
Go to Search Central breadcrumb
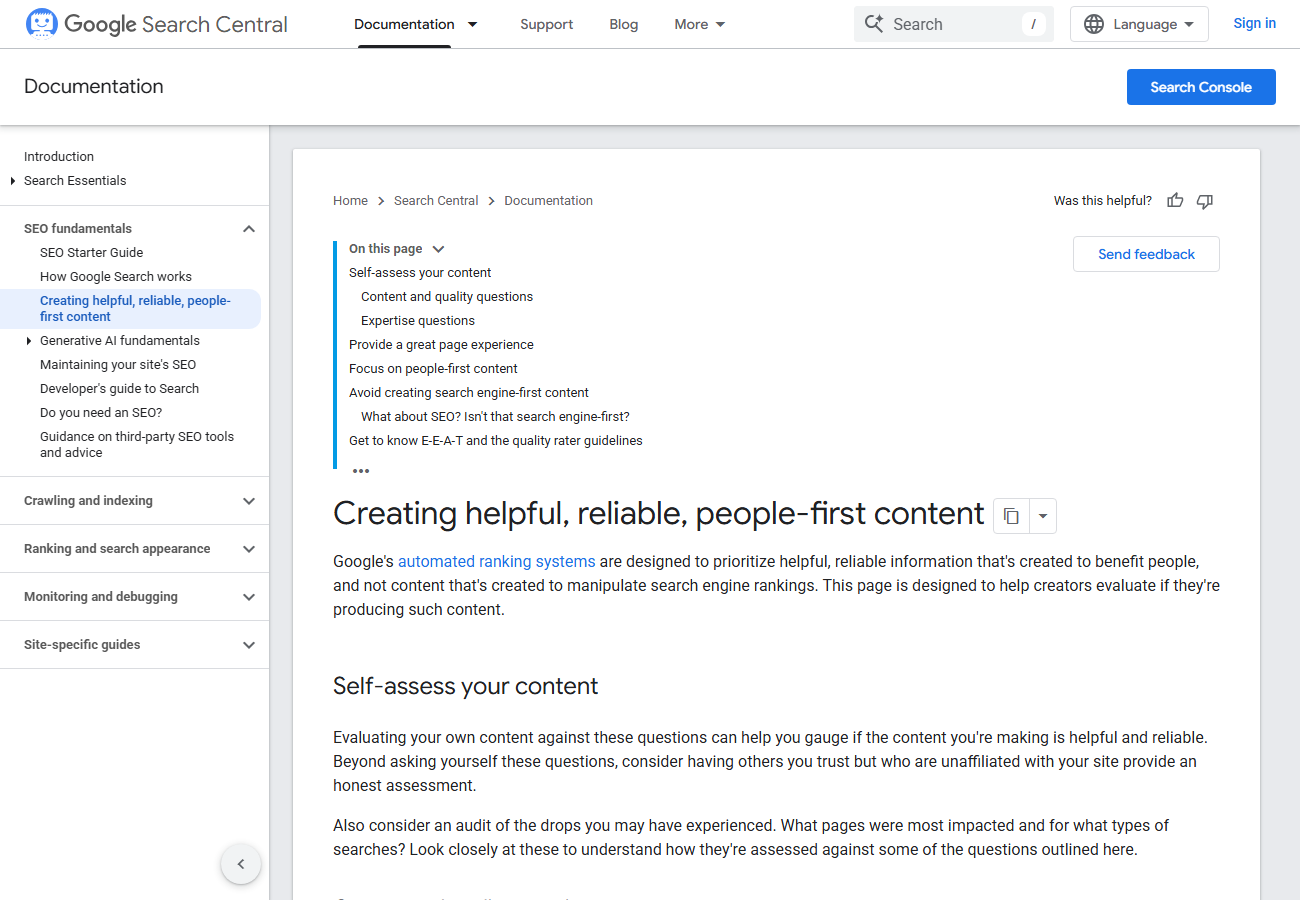436,201
